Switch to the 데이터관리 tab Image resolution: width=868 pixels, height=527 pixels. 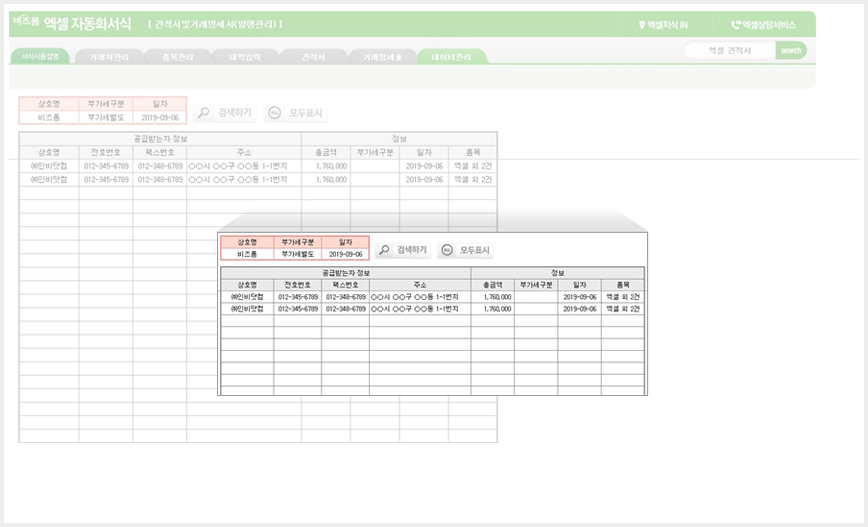[x=452, y=57]
